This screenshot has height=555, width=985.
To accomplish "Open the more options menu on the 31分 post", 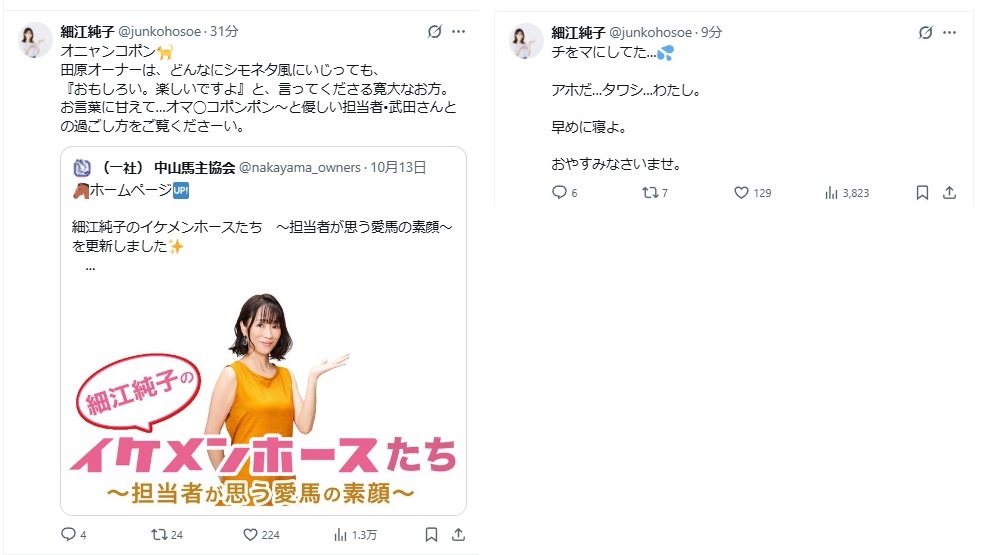I will pyautogui.click(x=459, y=31).
